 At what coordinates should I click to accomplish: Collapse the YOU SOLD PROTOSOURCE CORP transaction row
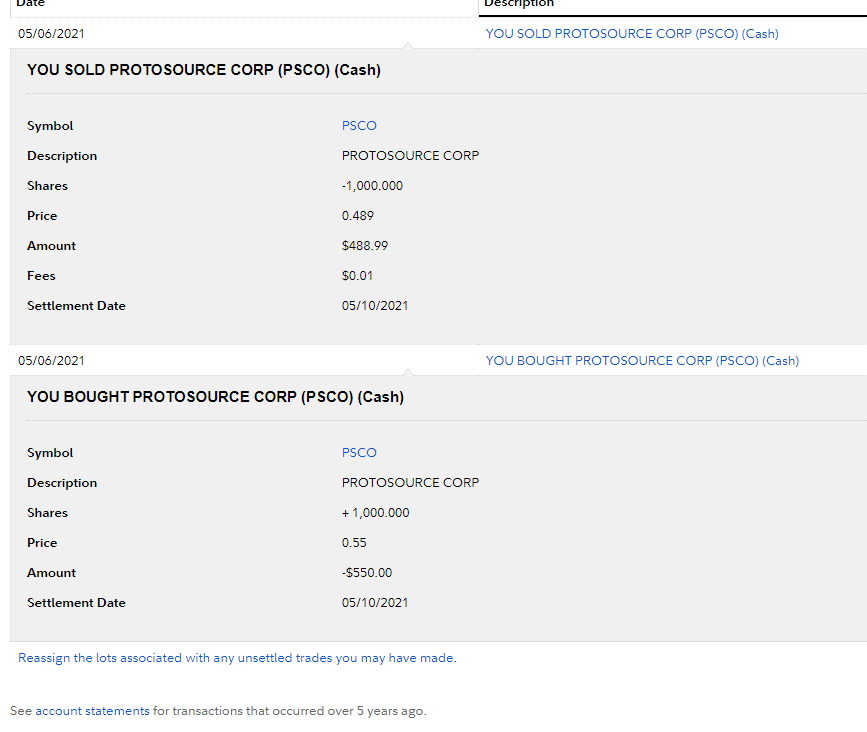coord(631,34)
